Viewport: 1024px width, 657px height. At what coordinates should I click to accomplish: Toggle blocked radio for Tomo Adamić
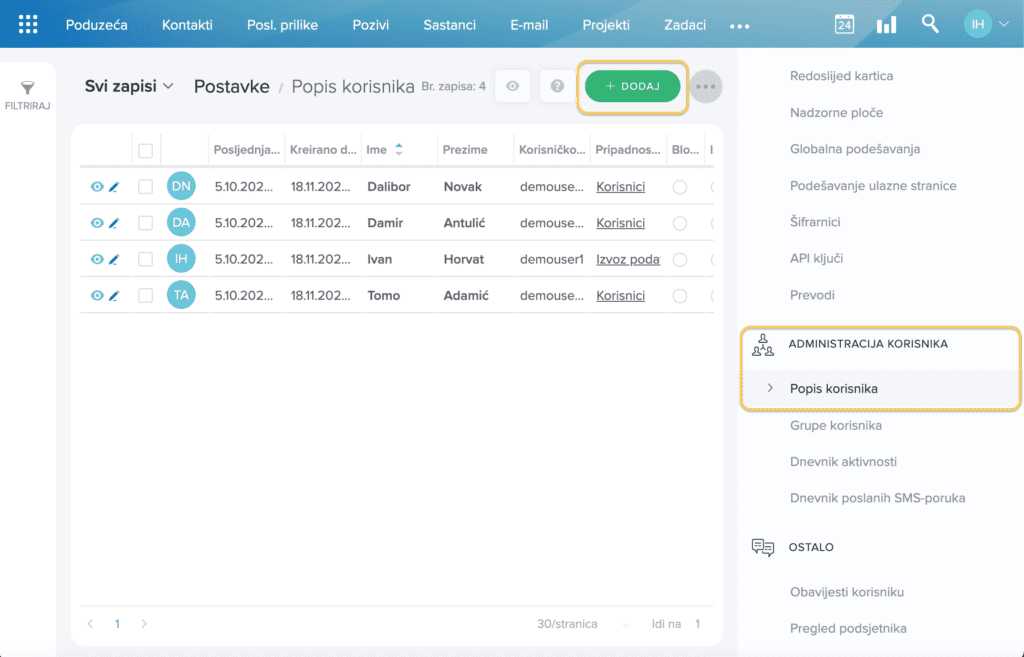point(680,296)
